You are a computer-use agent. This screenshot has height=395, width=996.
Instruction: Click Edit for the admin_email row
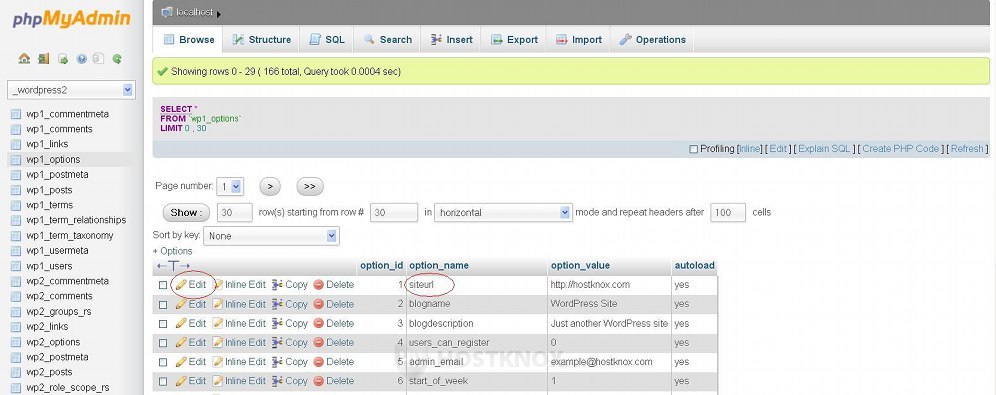coord(191,361)
